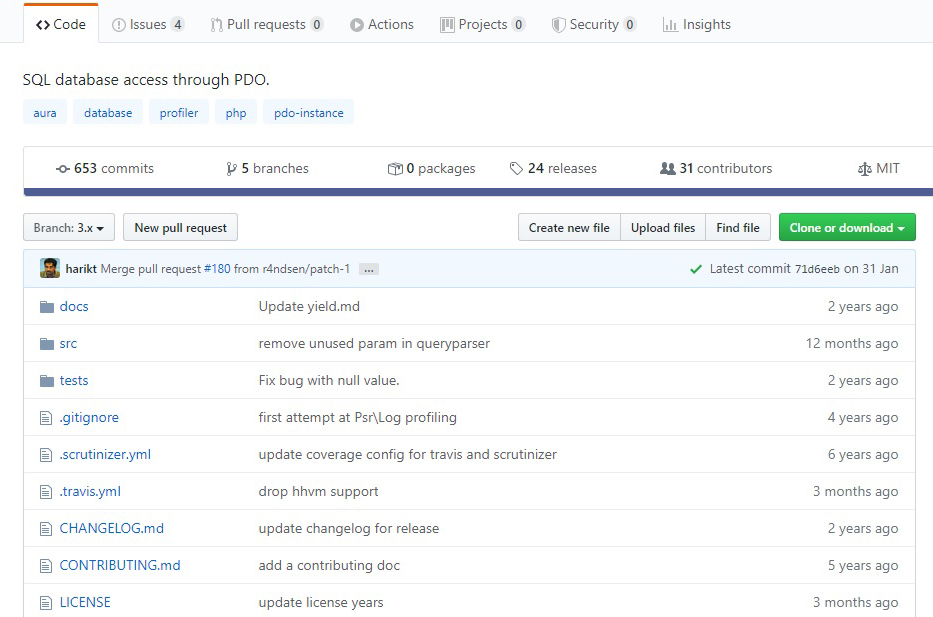Click the Create new file button

pyautogui.click(x=568, y=227)
